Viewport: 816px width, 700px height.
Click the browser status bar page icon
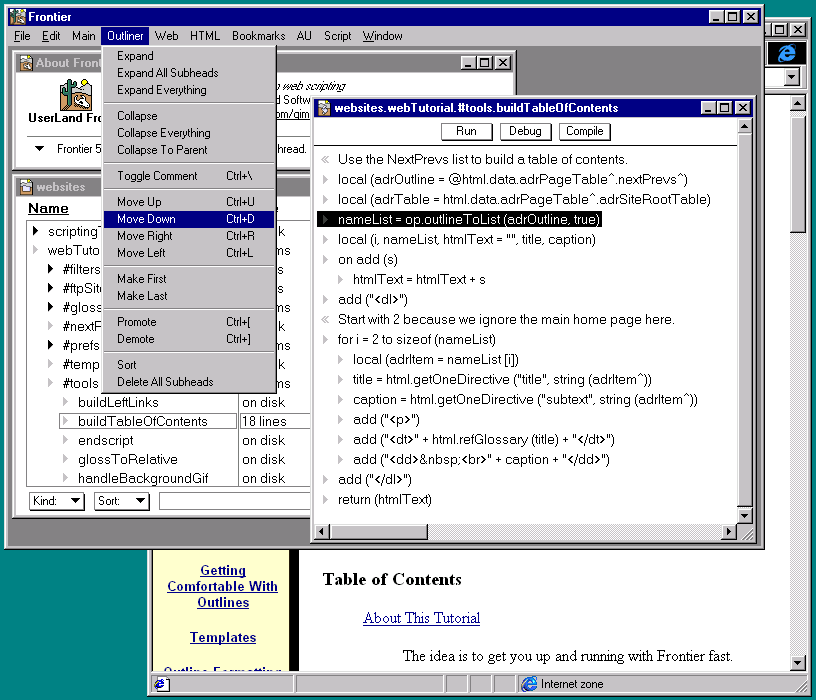coord(161,684)
